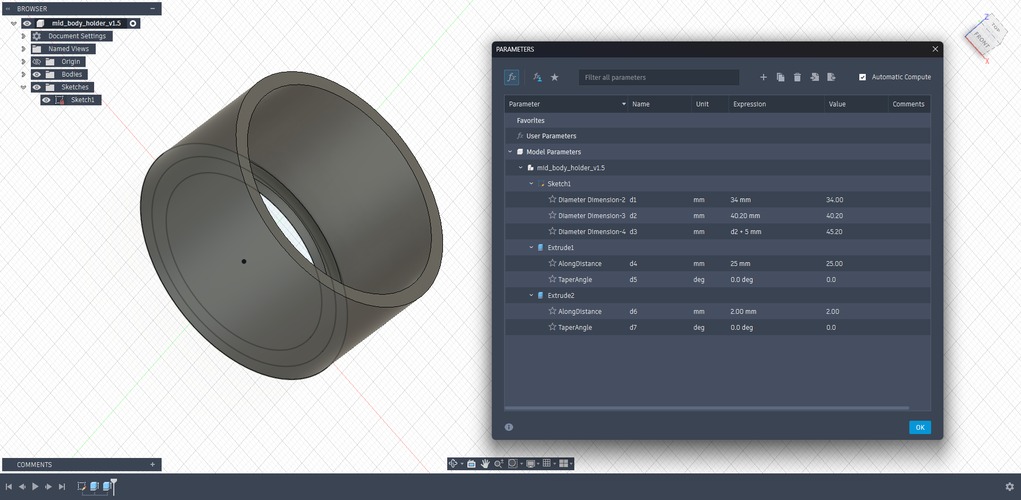
Task: Click the Value column header
Action: point(856,104)
